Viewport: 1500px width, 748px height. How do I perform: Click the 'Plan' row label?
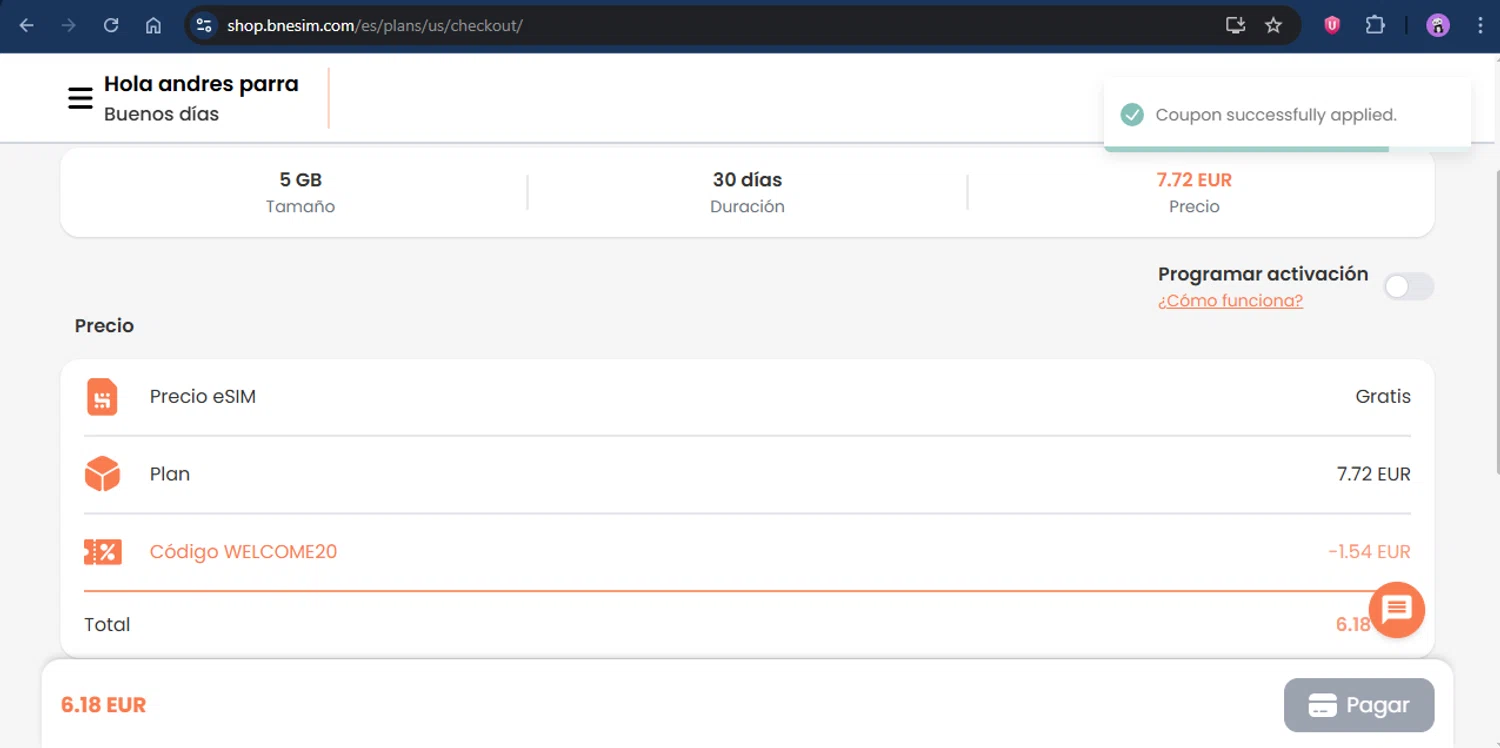pos(170,474)
